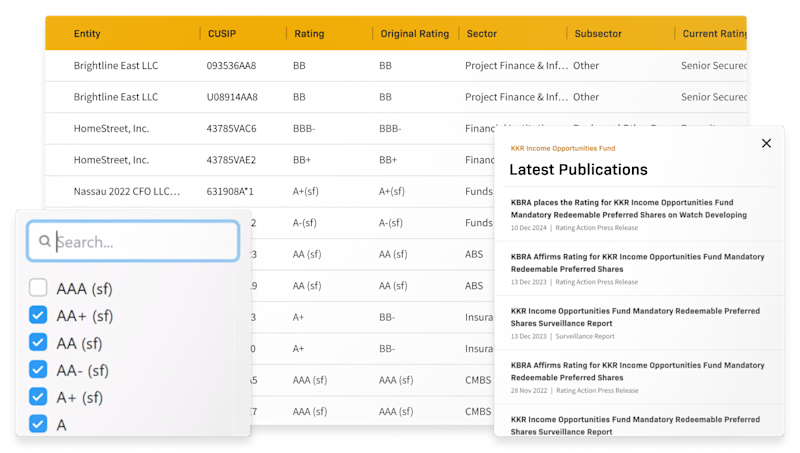The height and width of the screenshot is (453, 800).
Task: Open the 13 Dec 2023 Affirms Rating press release
Action: coord(637,263)
